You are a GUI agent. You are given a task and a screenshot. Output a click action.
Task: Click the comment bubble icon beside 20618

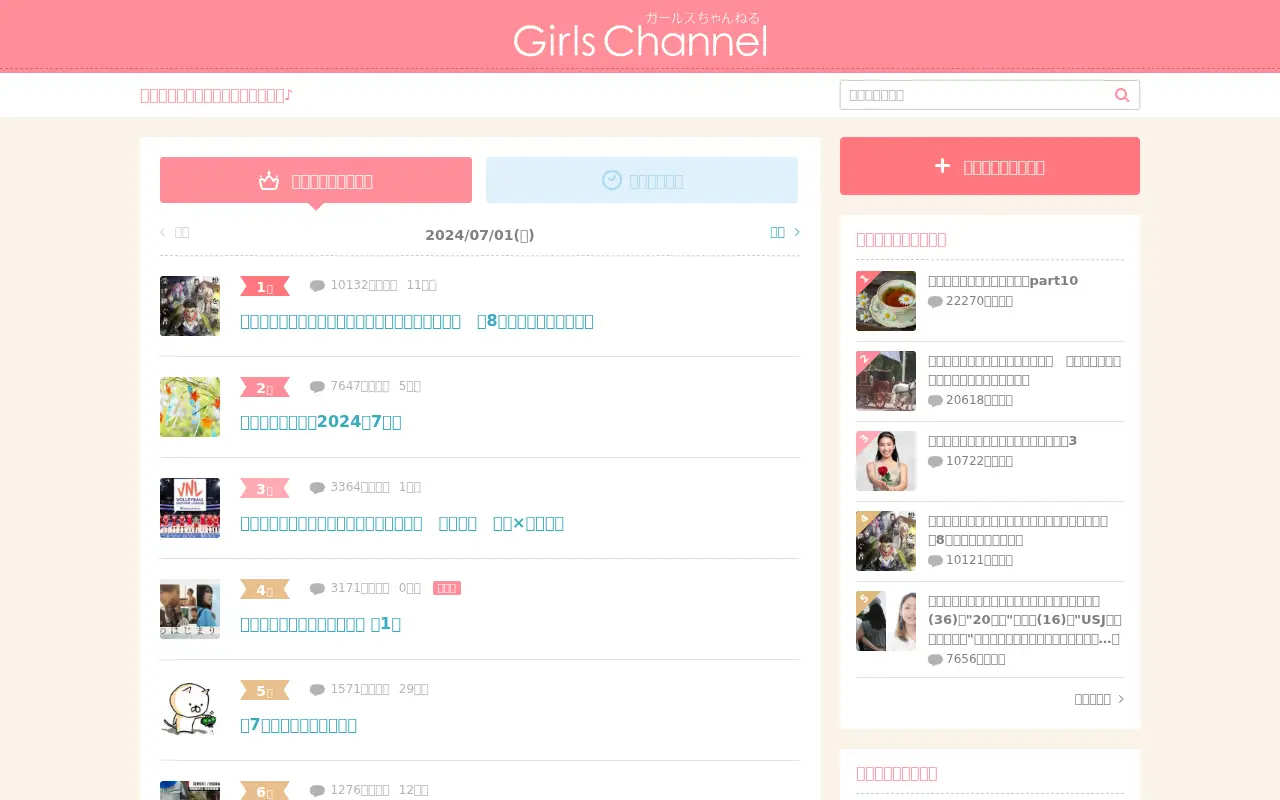935,401
